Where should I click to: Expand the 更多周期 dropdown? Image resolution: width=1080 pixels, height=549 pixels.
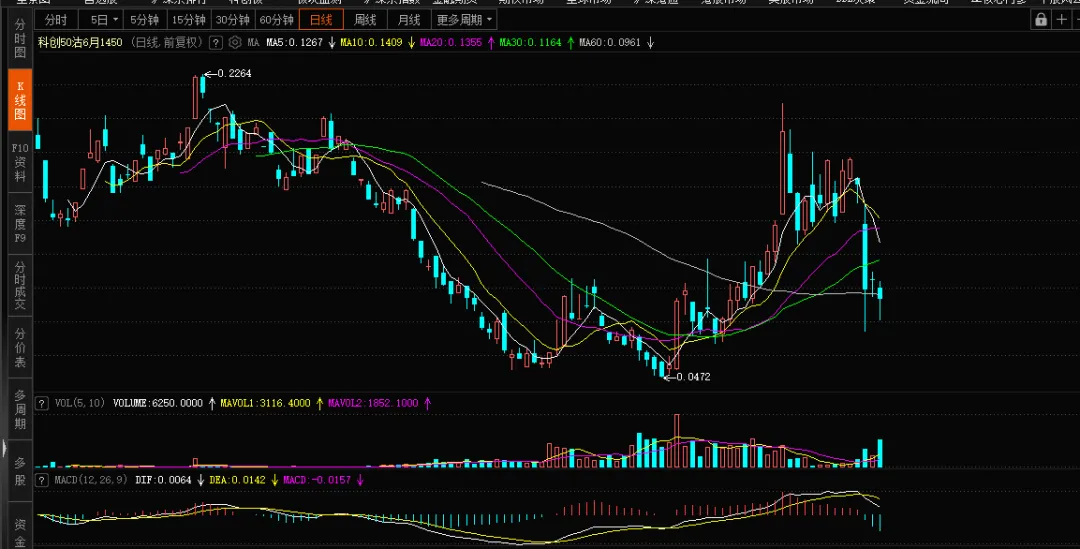[465, 20]
